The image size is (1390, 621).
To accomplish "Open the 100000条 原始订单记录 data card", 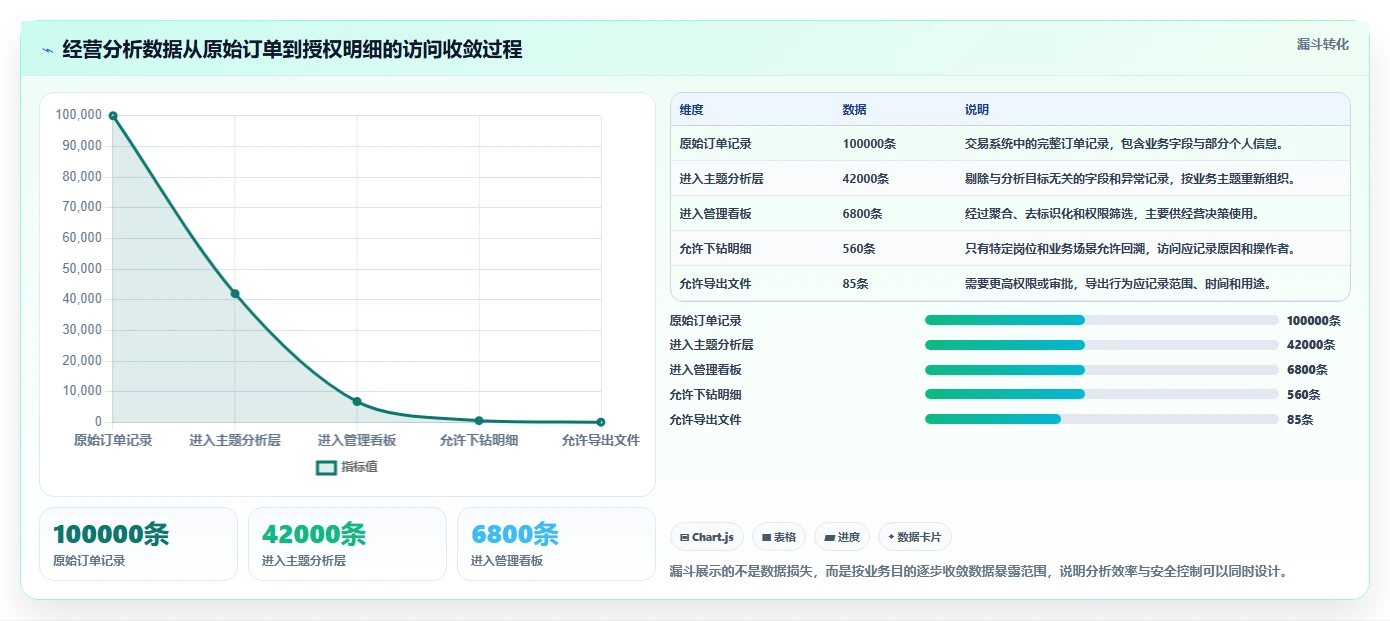I will pos(138,544).
